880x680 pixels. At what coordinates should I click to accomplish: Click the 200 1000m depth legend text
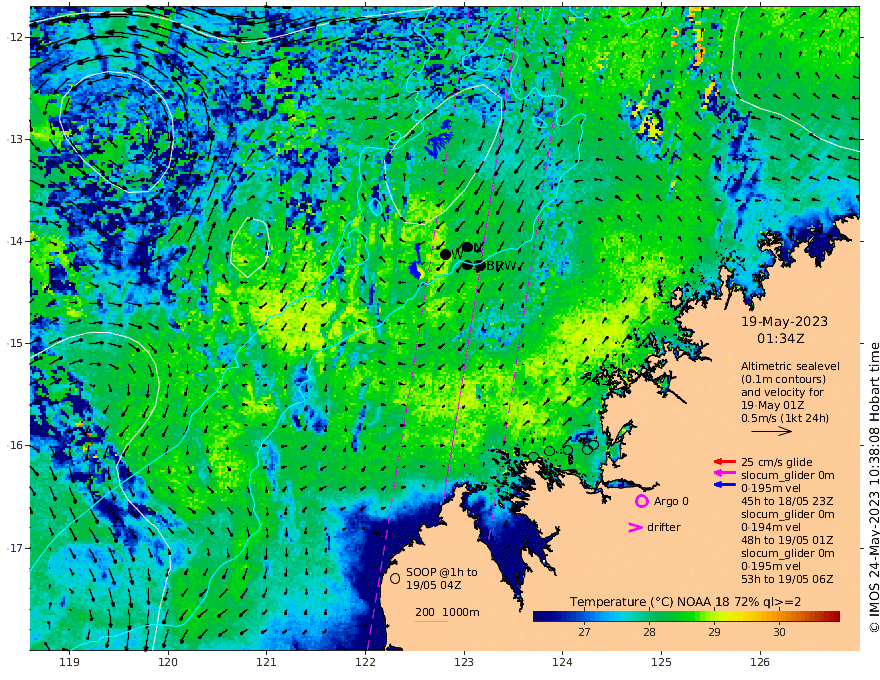tap(447, 612)
